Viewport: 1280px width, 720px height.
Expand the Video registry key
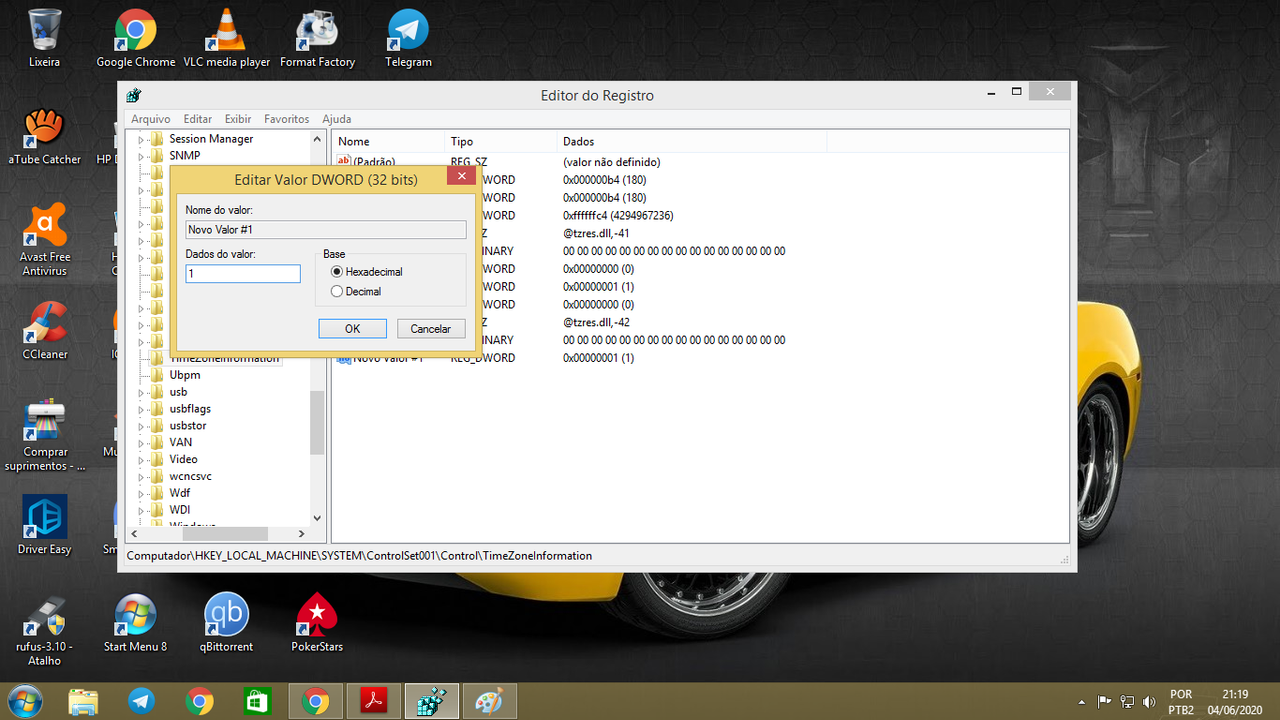[x=141, y=460]
